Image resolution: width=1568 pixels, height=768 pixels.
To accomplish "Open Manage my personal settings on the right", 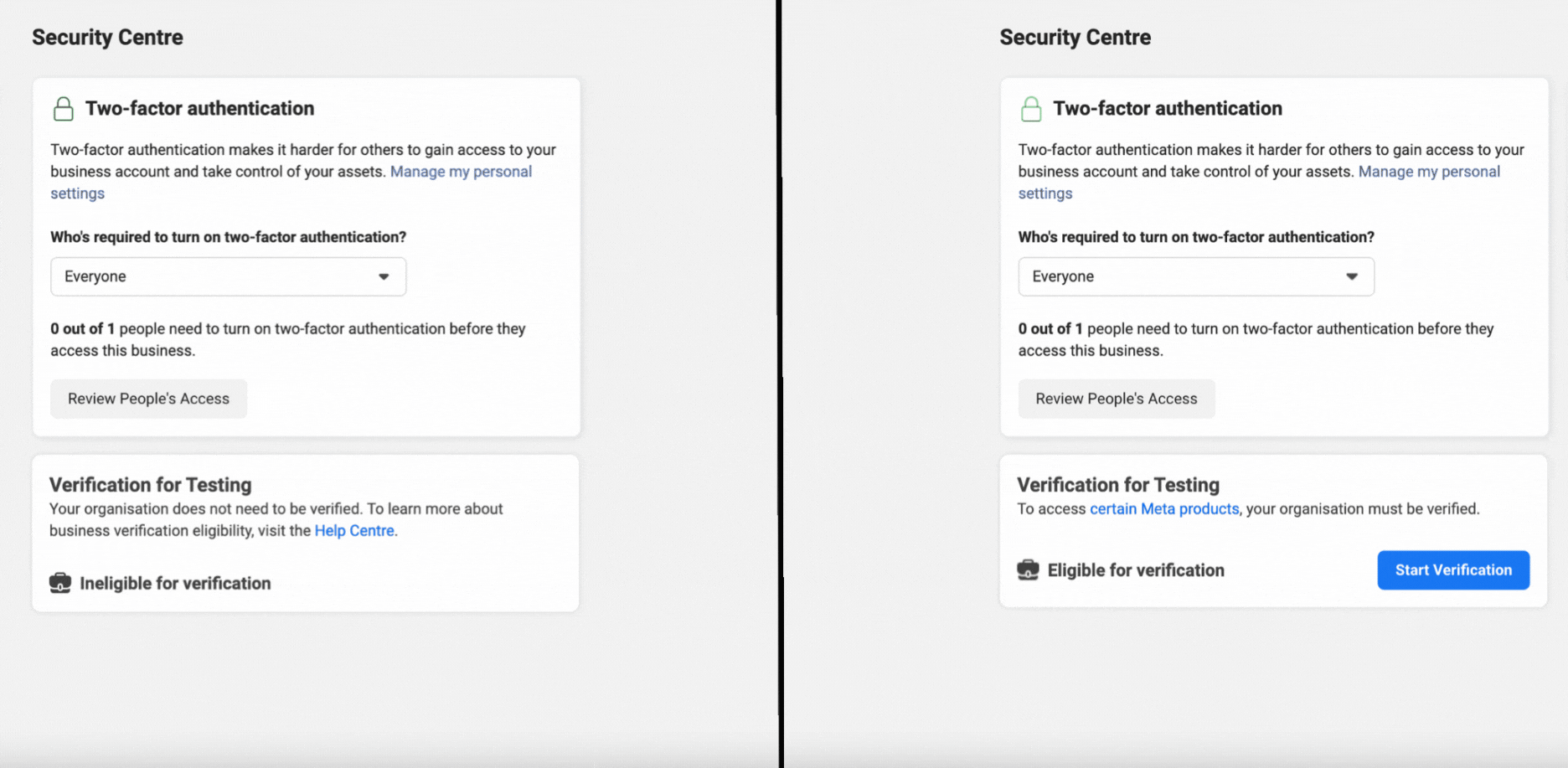I will (x=1429, y=171).
